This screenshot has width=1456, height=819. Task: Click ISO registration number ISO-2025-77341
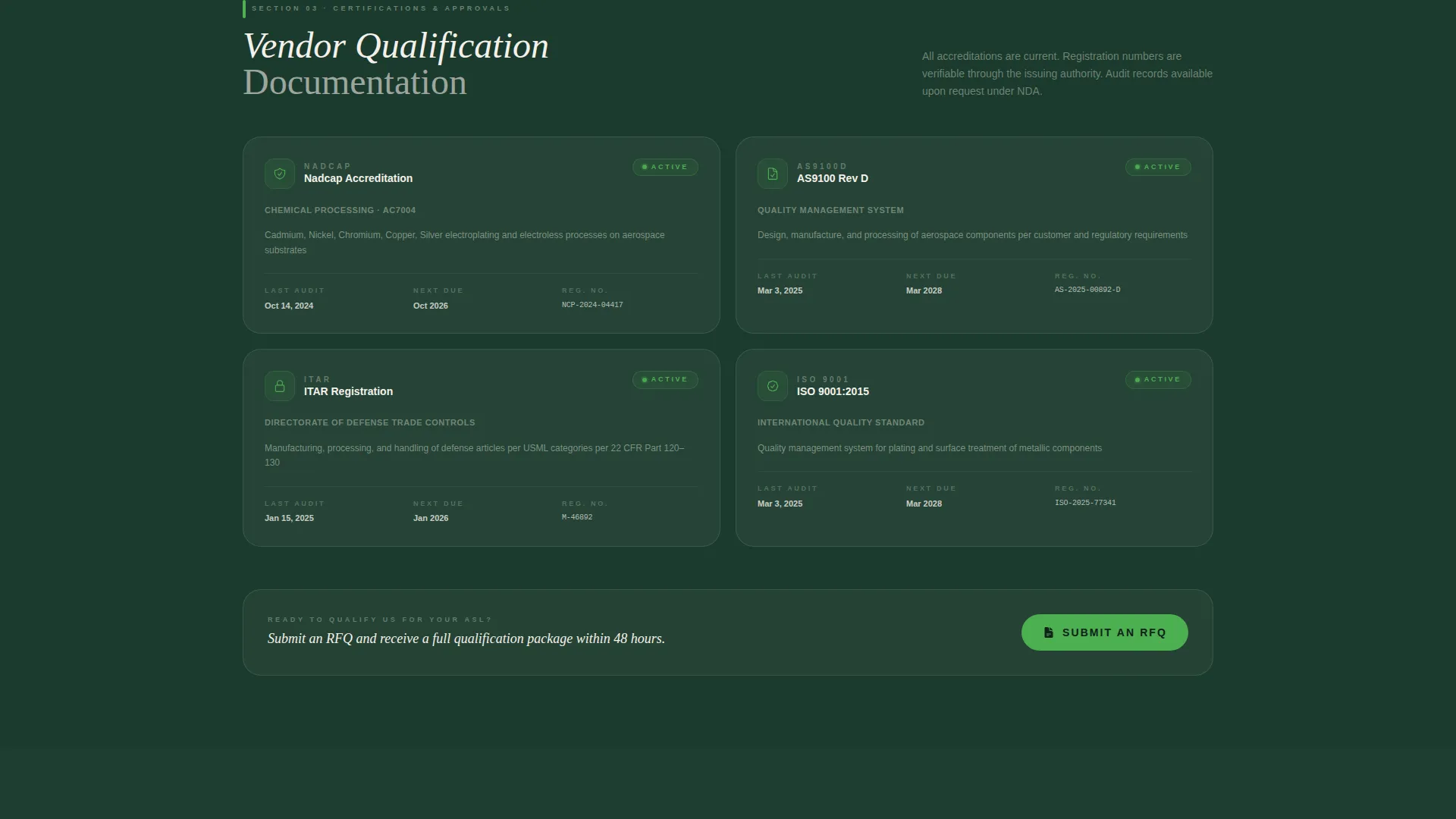point(1085,503)
